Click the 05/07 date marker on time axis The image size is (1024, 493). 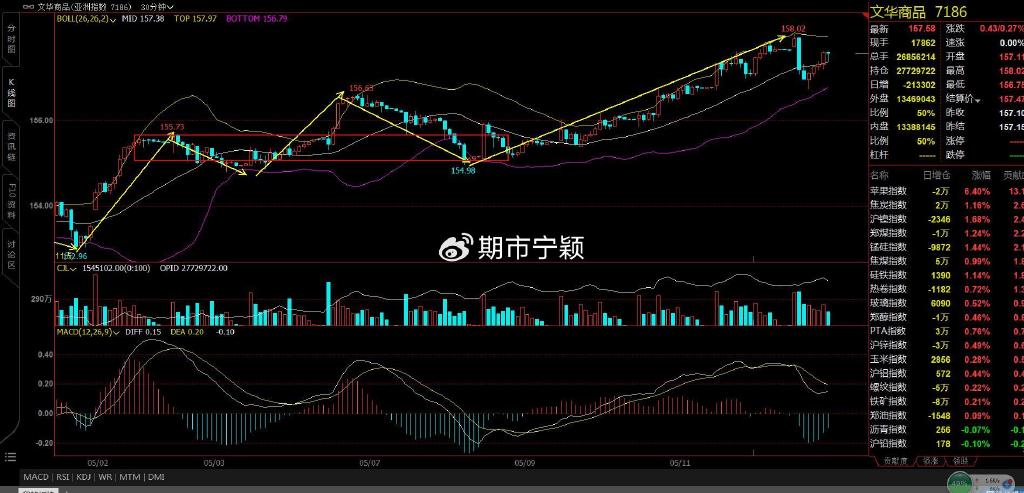click(x=370, y=462)
